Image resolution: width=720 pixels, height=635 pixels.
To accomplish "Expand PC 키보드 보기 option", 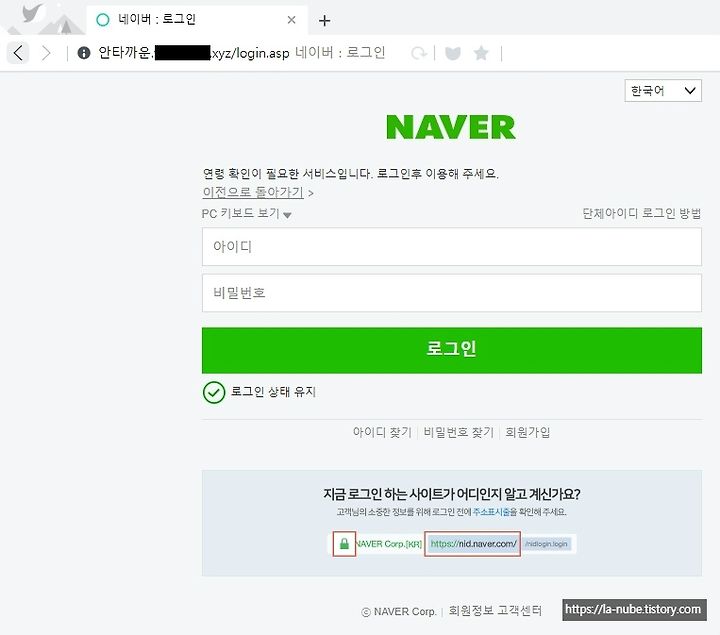I will (x=246, y=214).
